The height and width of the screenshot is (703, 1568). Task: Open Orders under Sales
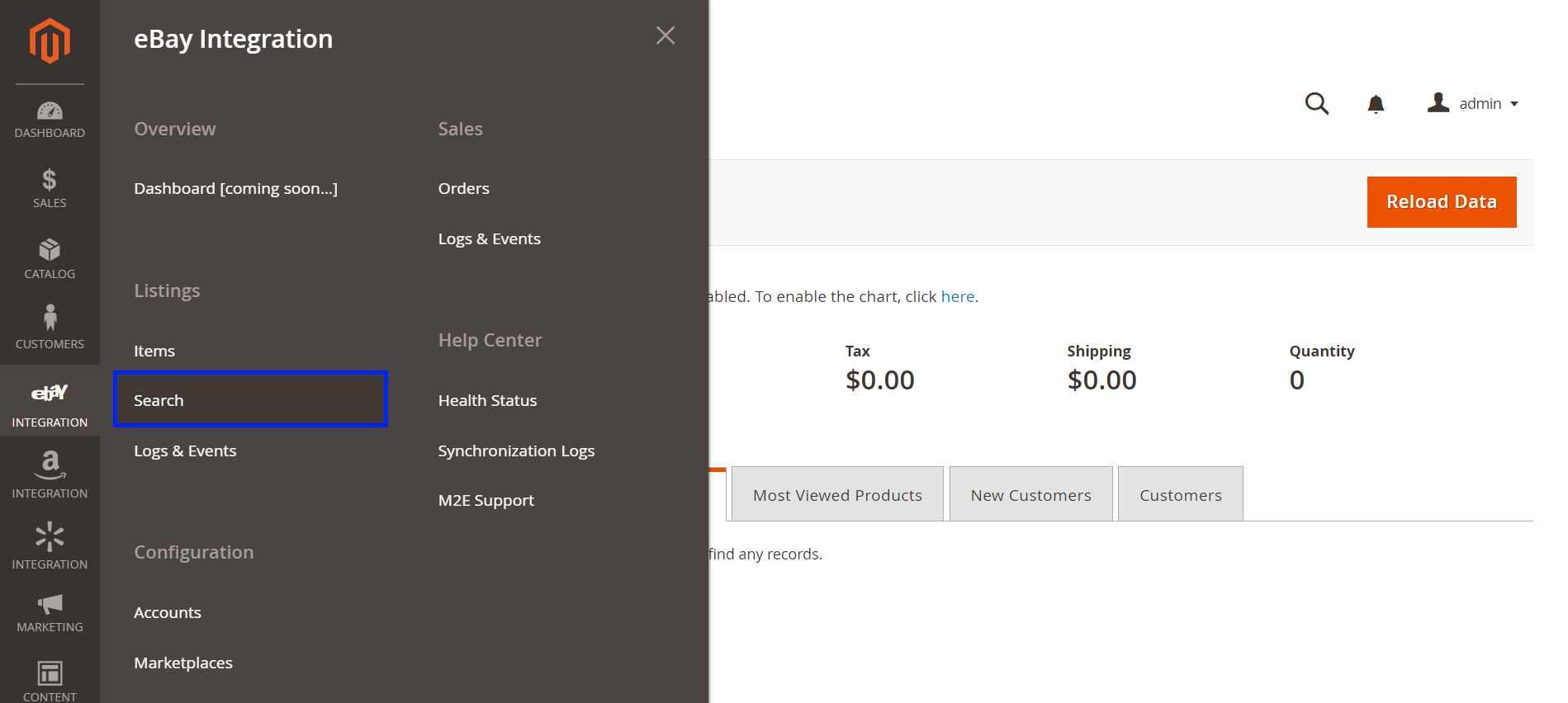coord(463,189)
